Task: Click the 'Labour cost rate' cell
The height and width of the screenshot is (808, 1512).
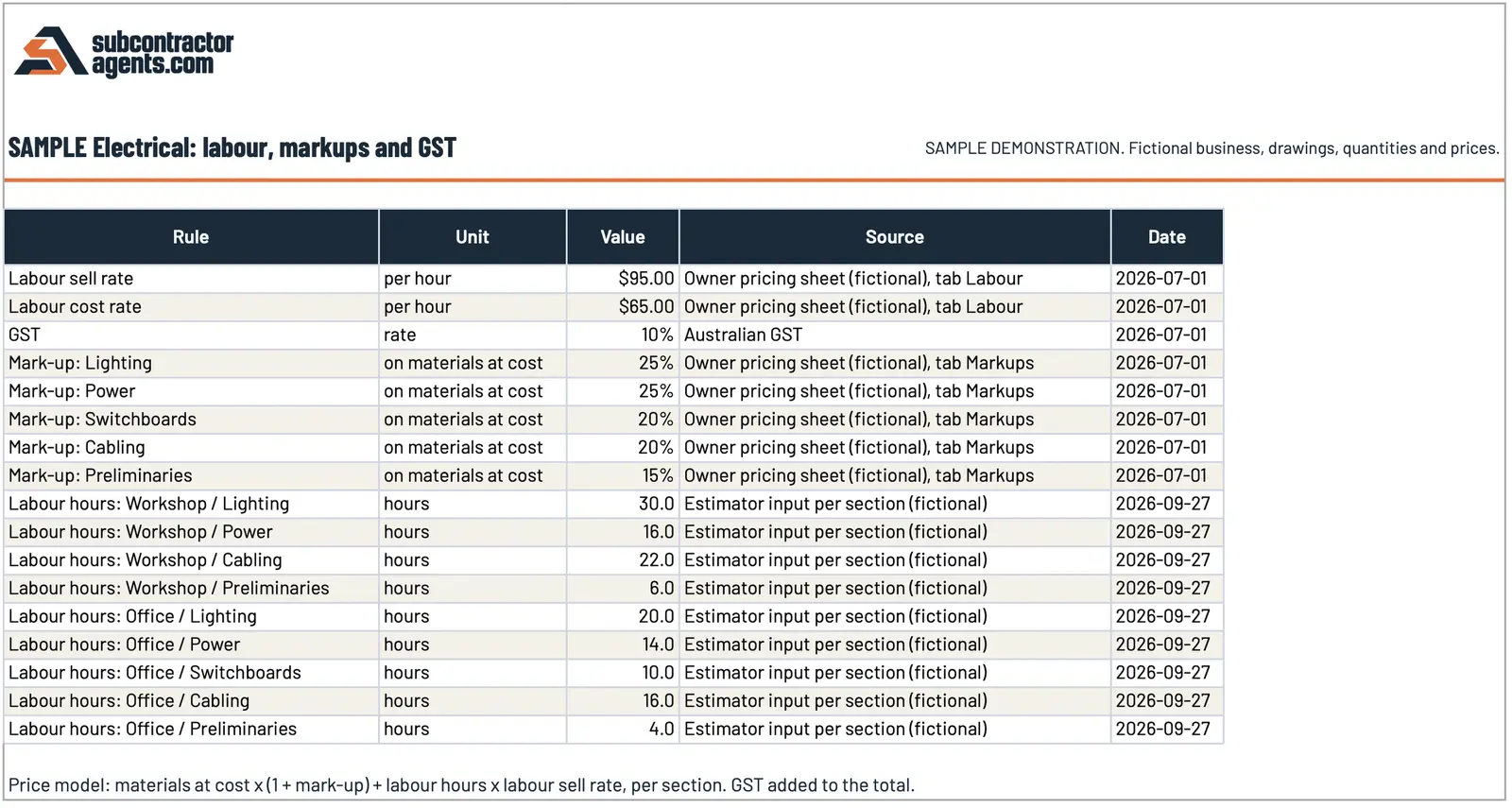Action: pyautogui.click(x=191, y=307)
